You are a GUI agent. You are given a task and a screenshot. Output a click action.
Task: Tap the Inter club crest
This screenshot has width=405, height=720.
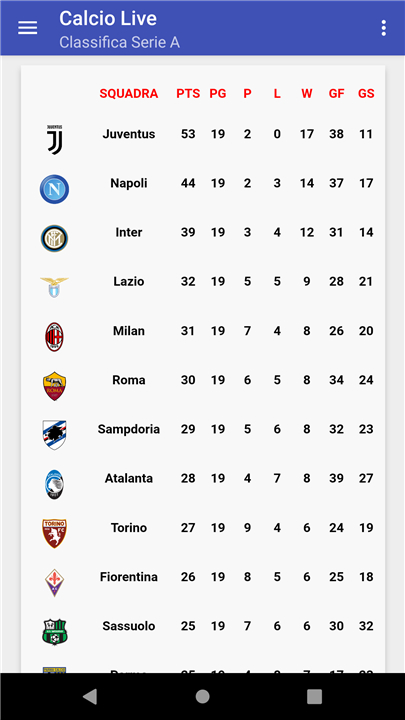(54, 238)
